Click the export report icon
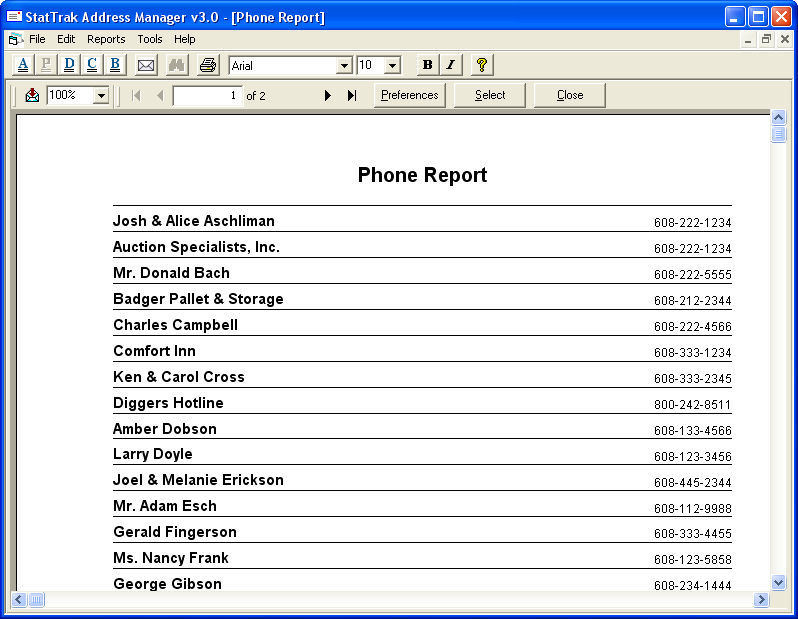The width and height of the screenshot is (798, 619). (32, 95)
